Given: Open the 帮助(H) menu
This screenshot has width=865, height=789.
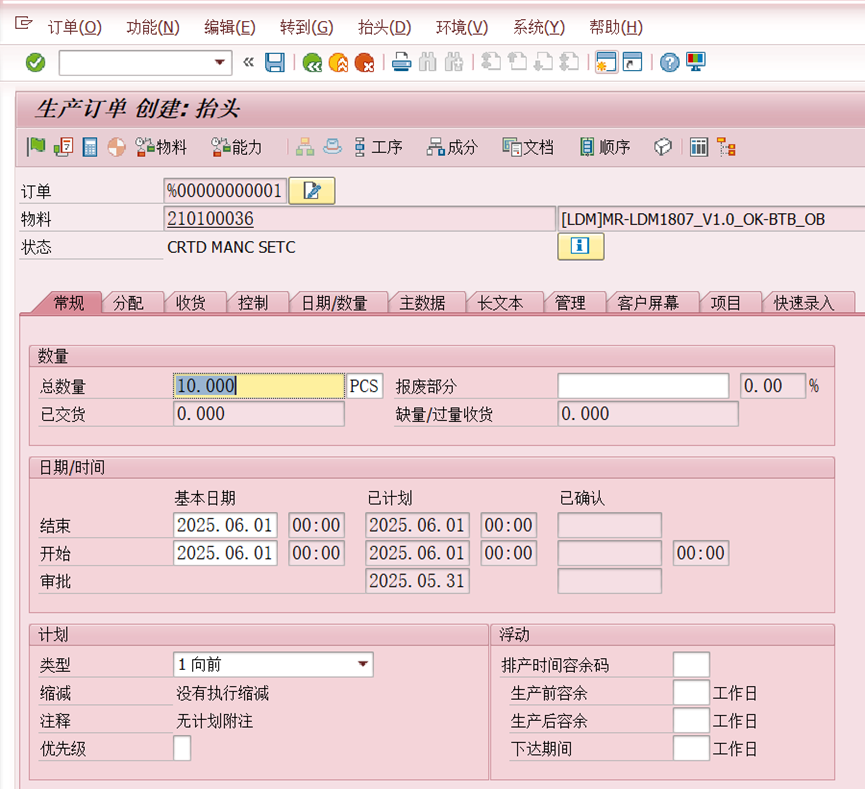Looking at the screenshot, I should pos(616,27).
